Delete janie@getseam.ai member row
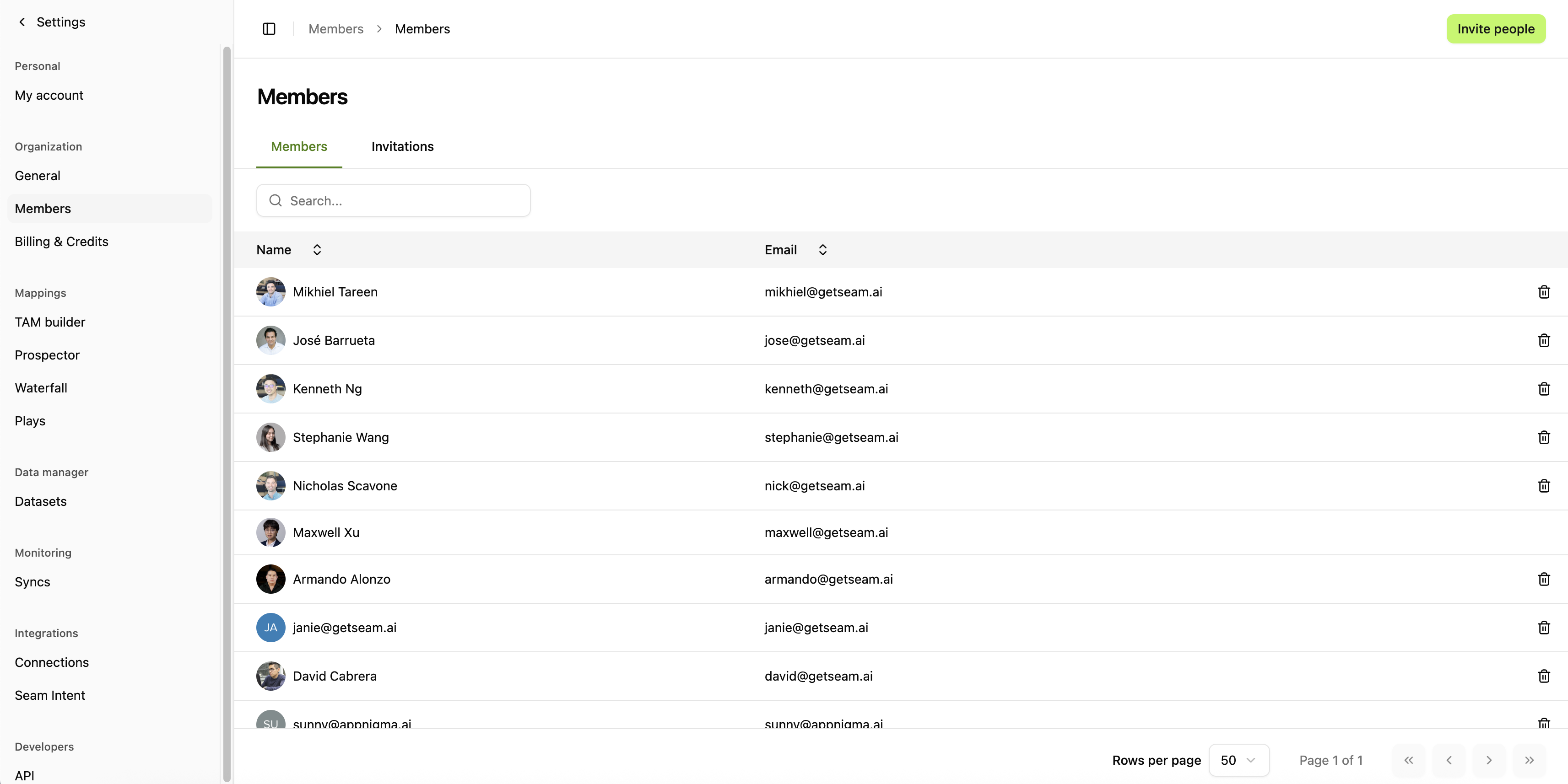This screenshot has width=1568, height=784. pyautogui.click(x=1544, y=628)
